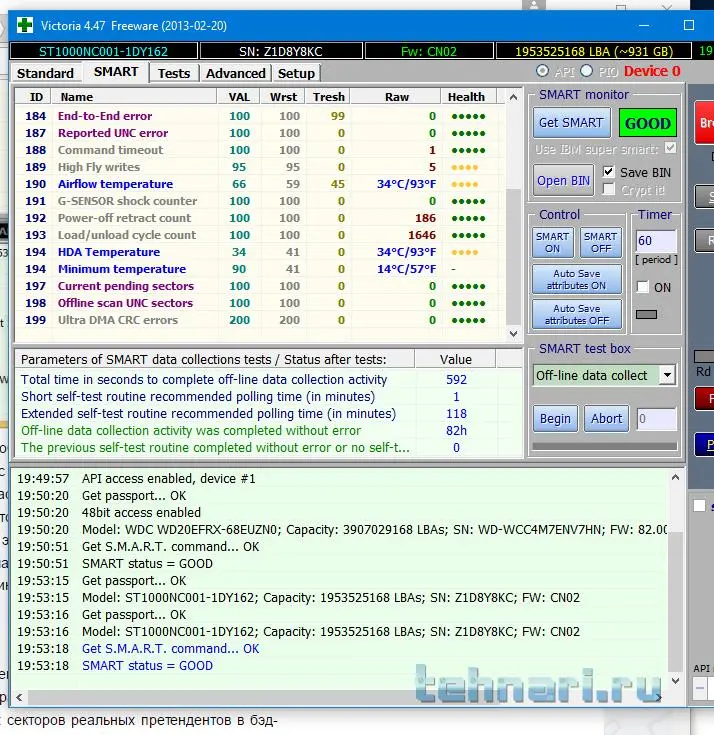
Task: Click the VAL column header
Action: coord(239,97)
